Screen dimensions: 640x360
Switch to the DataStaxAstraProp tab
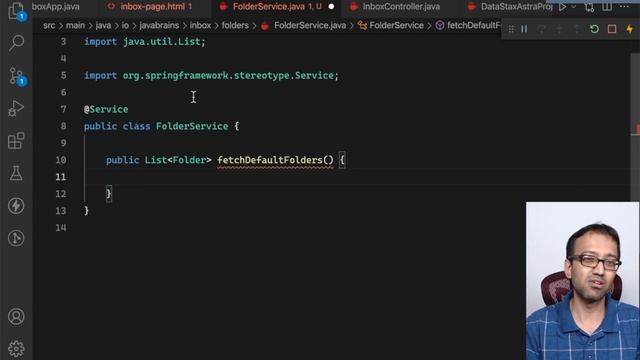pos(510,7)
